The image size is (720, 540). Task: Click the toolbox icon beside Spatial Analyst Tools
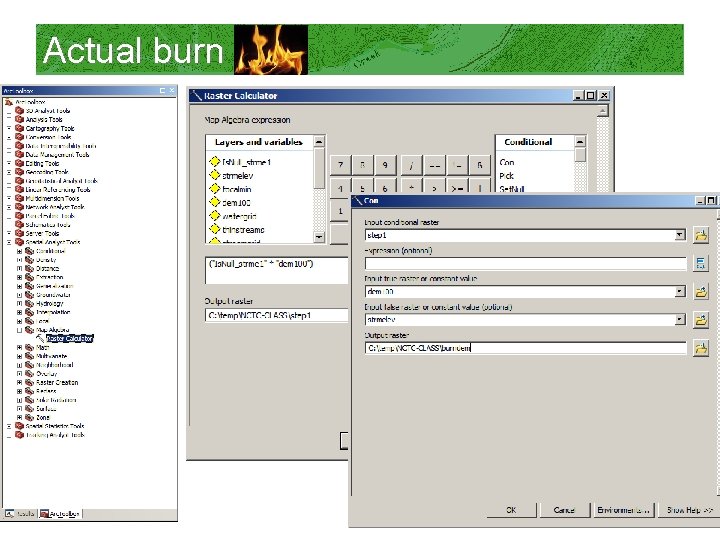coord(19,242)
